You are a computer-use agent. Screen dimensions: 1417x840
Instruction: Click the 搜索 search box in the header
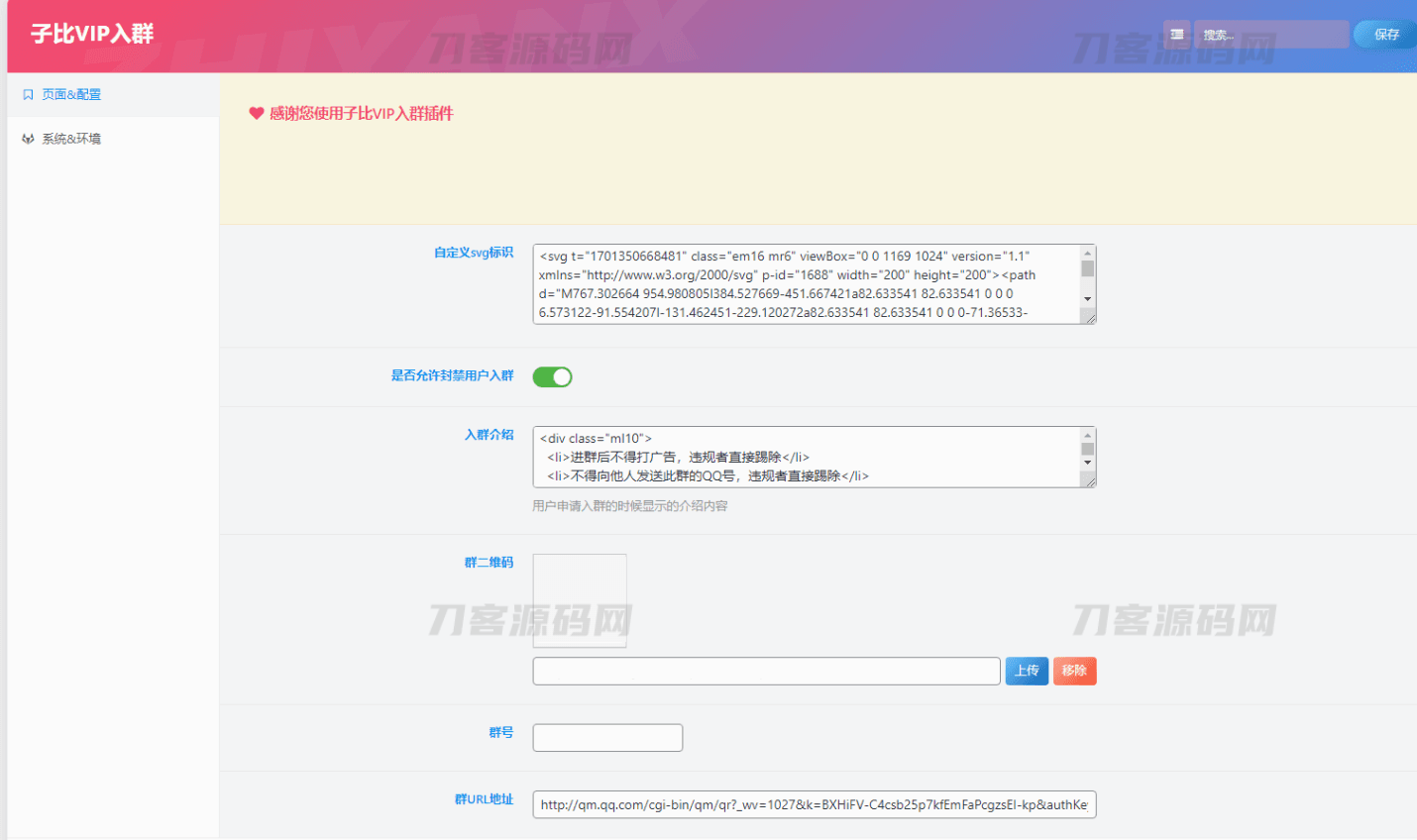pos(1271,33)
